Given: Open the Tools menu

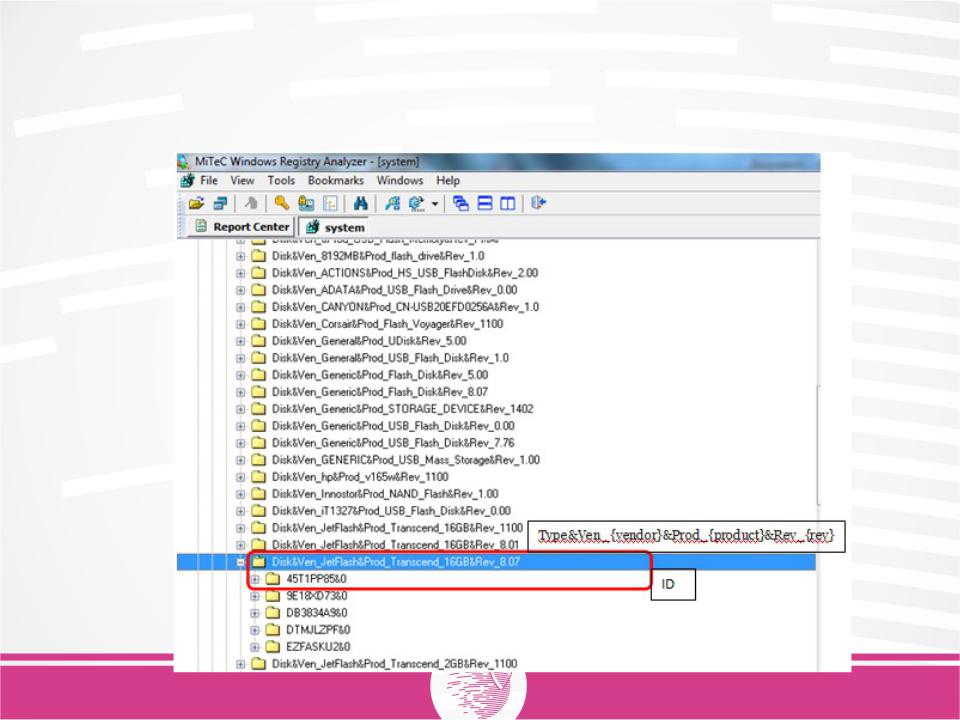Looking at the screenshot, I should click(x=281, y=181).
